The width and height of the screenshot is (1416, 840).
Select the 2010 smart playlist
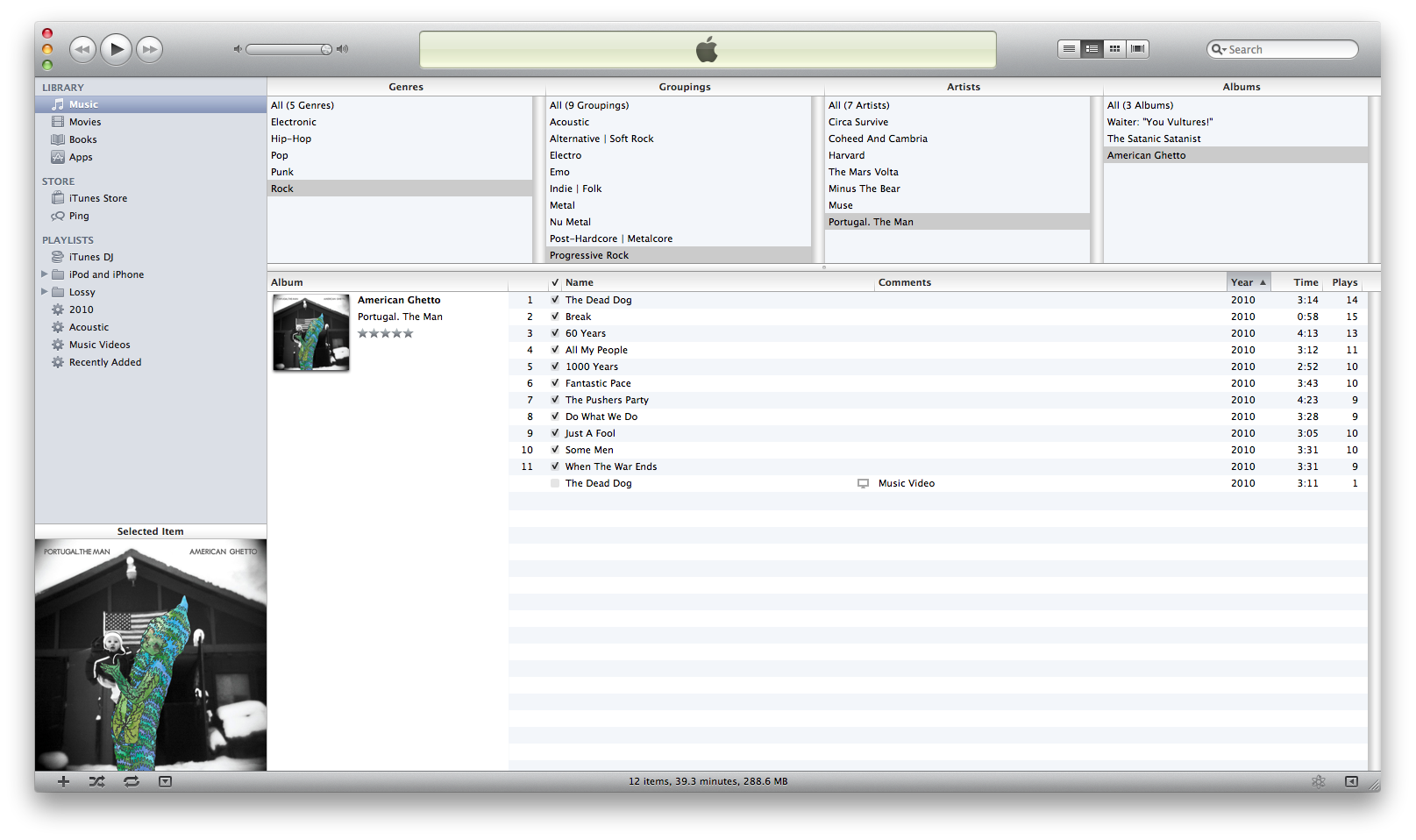pyautogui.click(x=151, y=310)
